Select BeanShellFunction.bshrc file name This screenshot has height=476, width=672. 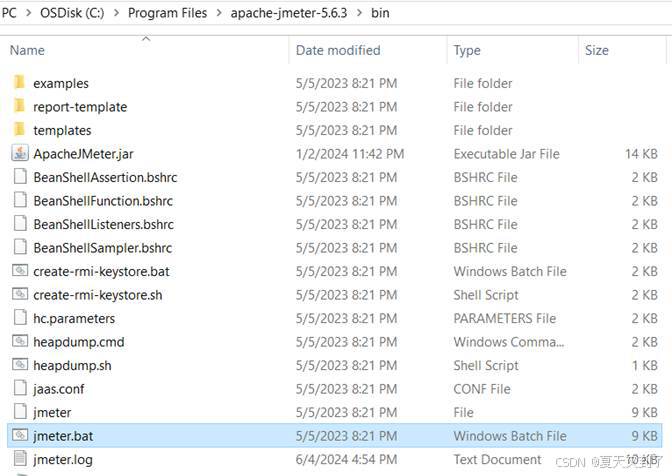point(103,201)
